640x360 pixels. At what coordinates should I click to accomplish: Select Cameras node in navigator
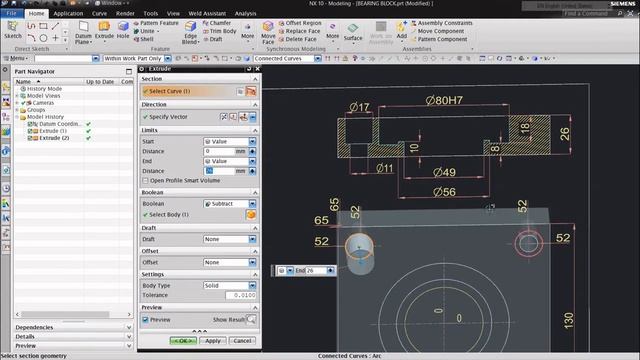[x=43, y=103]
